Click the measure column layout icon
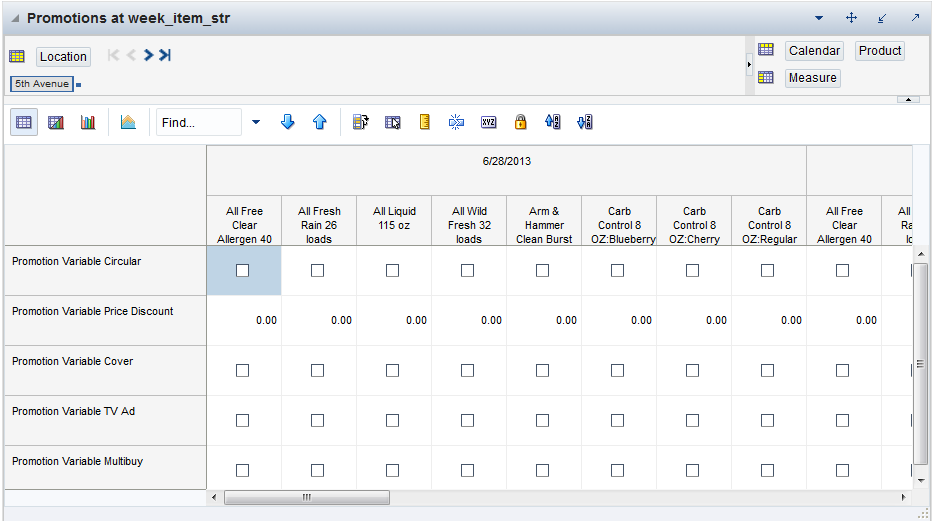Image resolution: width=934 pixels, height=521 pixels. click(360, 123)
